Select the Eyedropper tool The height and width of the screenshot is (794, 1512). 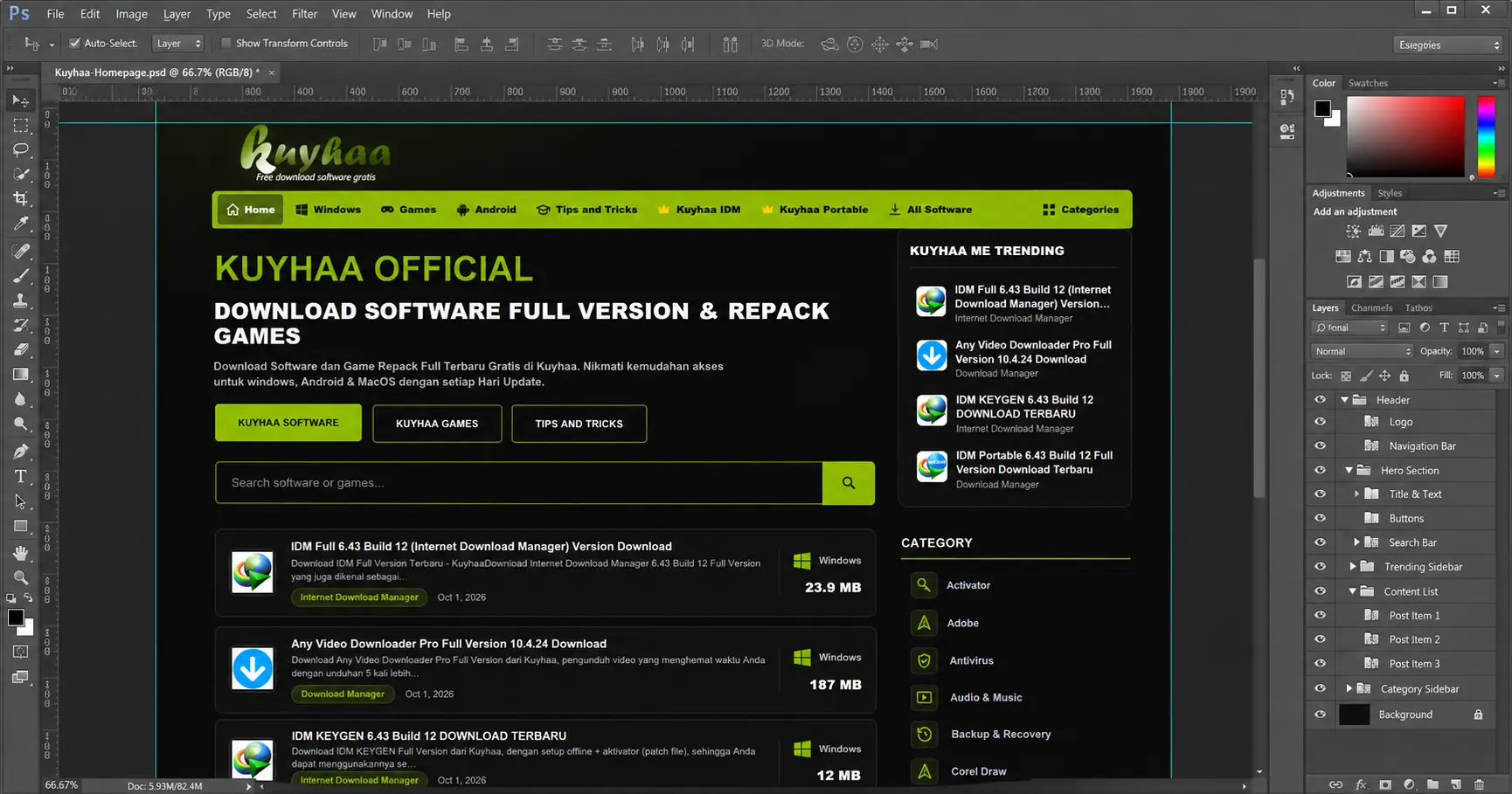20,224
